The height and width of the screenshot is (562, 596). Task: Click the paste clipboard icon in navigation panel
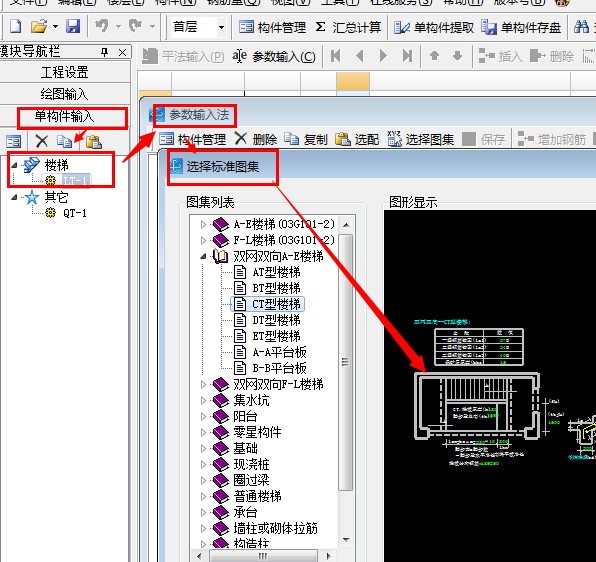[94, 141]
